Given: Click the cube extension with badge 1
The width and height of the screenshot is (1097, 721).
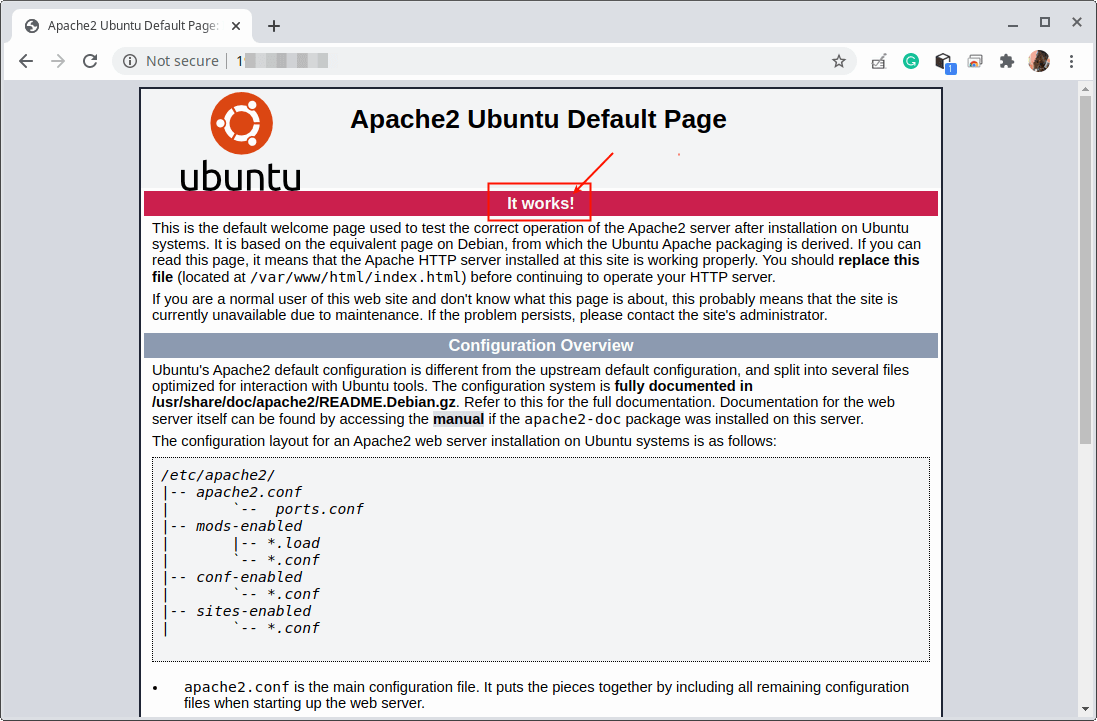Looking at the screenshot, I should (943, 62).
